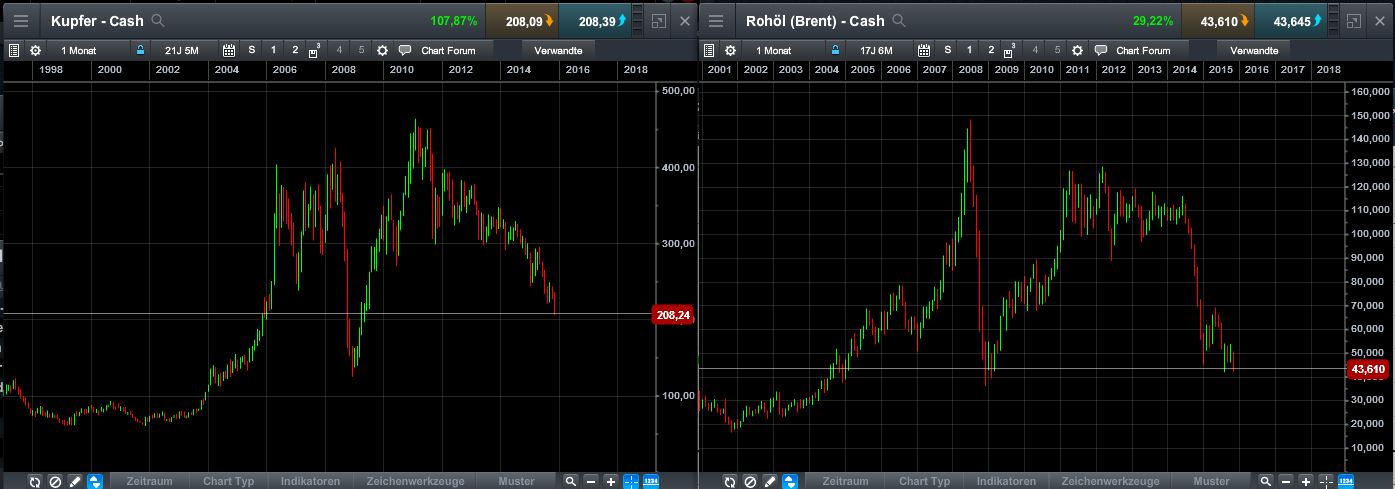Screen dimensions: 1395x489
Task: Select the S layout button on Rohöl chart
Action: [947, 50]
